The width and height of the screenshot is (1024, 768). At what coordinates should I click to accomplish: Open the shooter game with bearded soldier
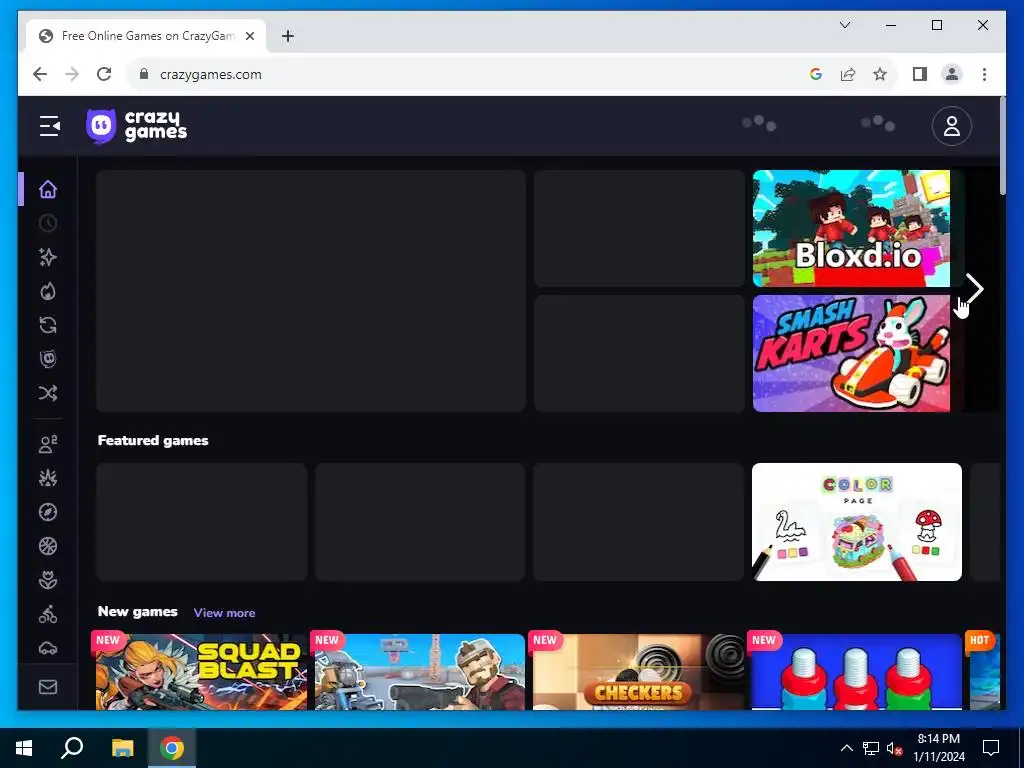(420, 671)
